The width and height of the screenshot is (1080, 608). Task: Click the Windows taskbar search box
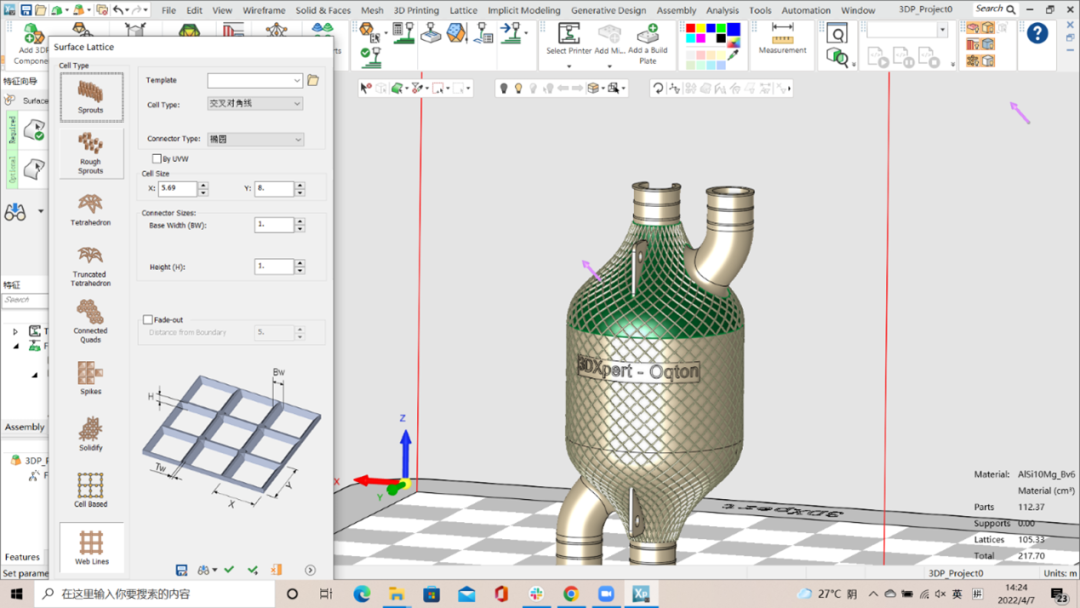pyautogui.click(x=155, y=594)
